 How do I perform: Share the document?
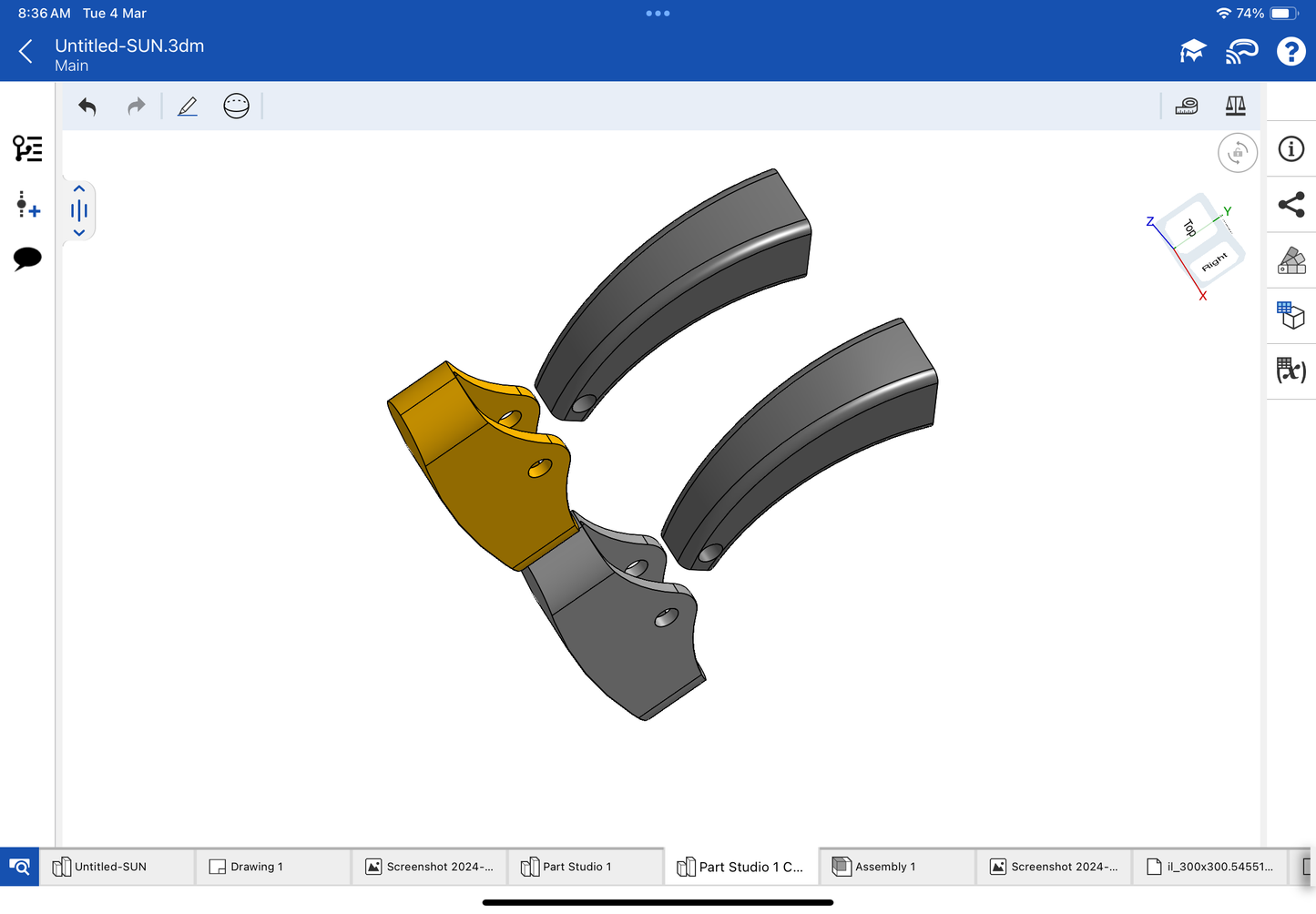click(1290, 205)
